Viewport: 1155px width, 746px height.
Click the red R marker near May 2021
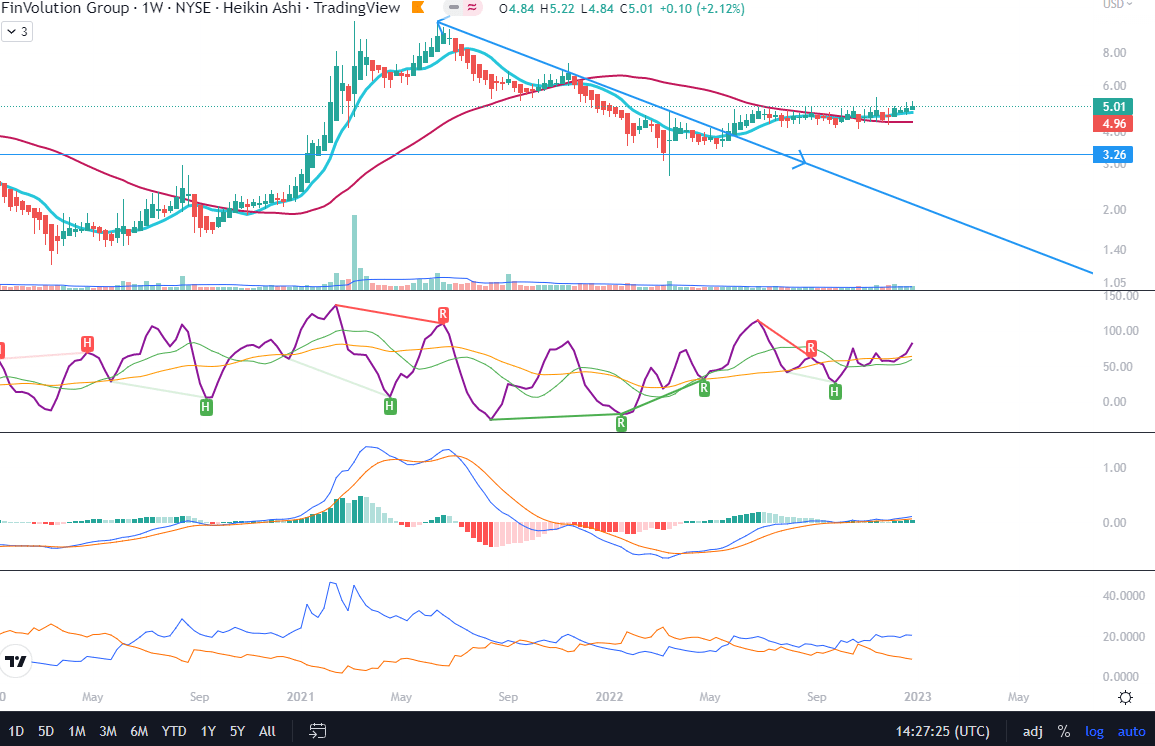point(443,314)
